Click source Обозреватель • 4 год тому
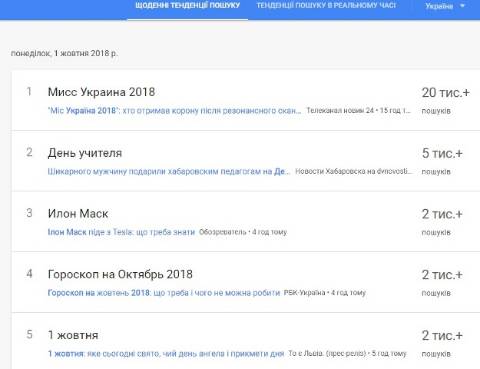The height and width of the screenshot is (369, 480). click(243, 232)
